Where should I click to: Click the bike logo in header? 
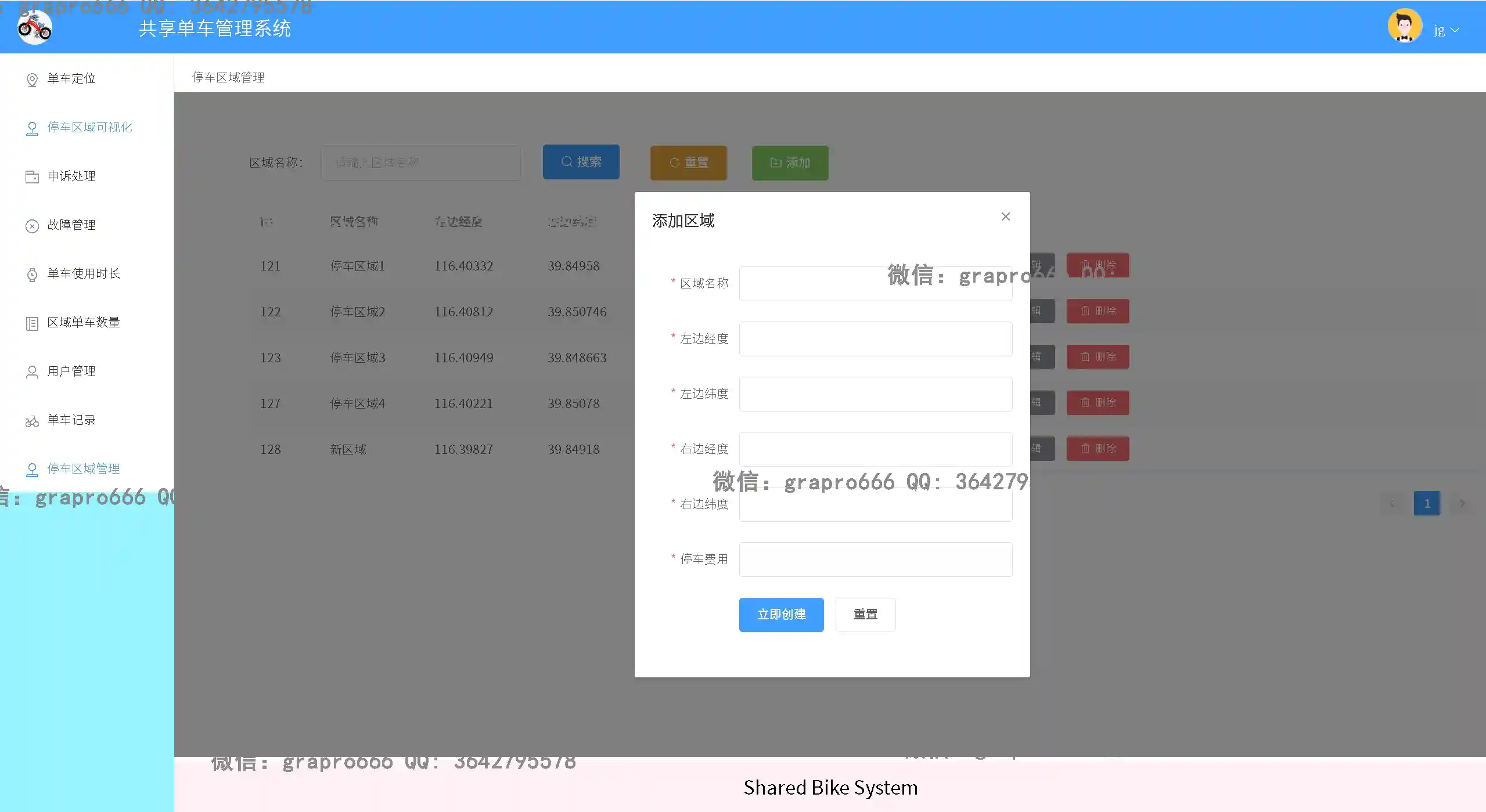click(x=35, y=27)
